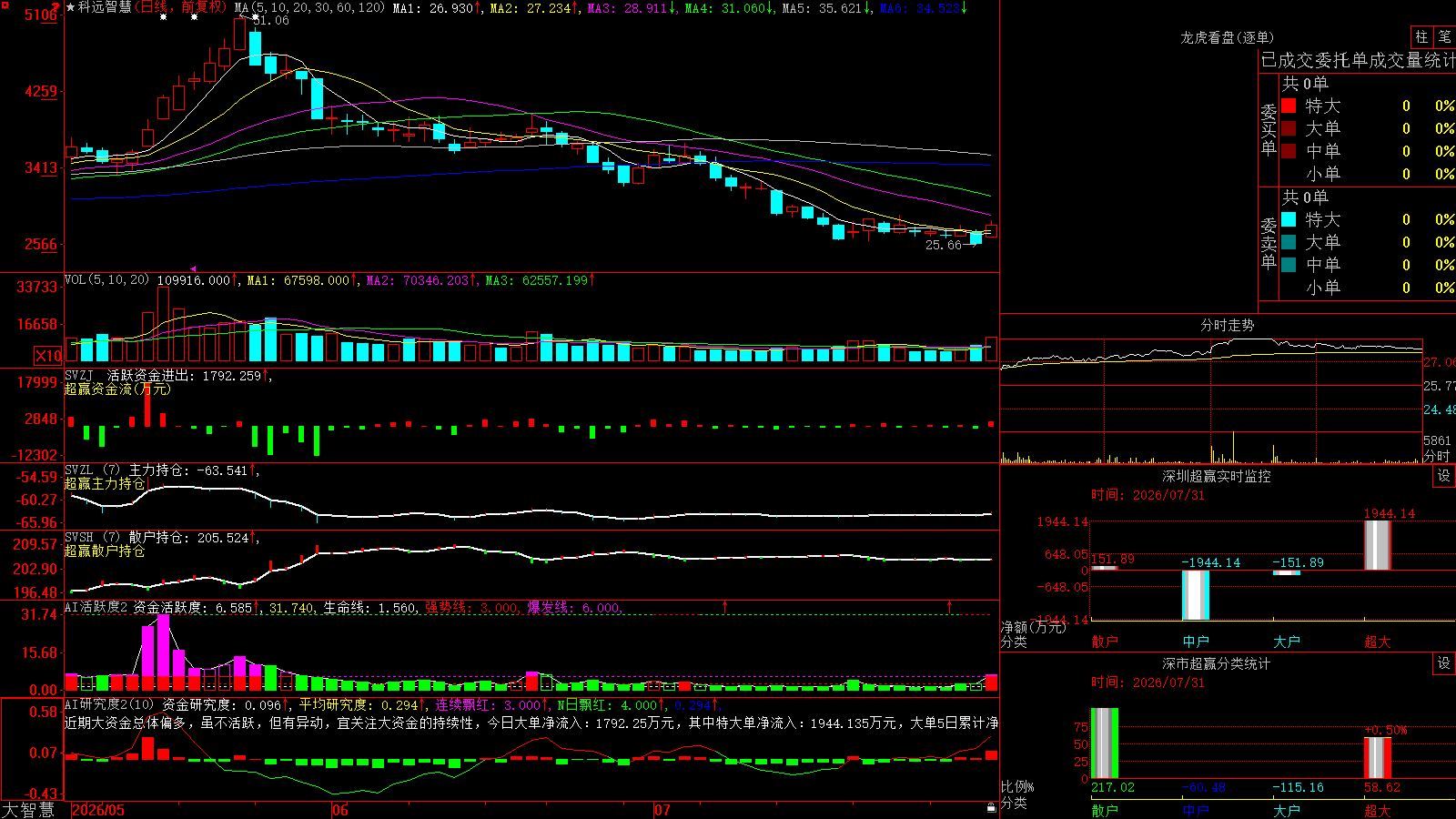Image resolution: width=1456 pixels, height=819 pixels.
Task: Click the 已成交委托单成交量统计 header
Action: pyautogui.click(x=1358, y=60)
